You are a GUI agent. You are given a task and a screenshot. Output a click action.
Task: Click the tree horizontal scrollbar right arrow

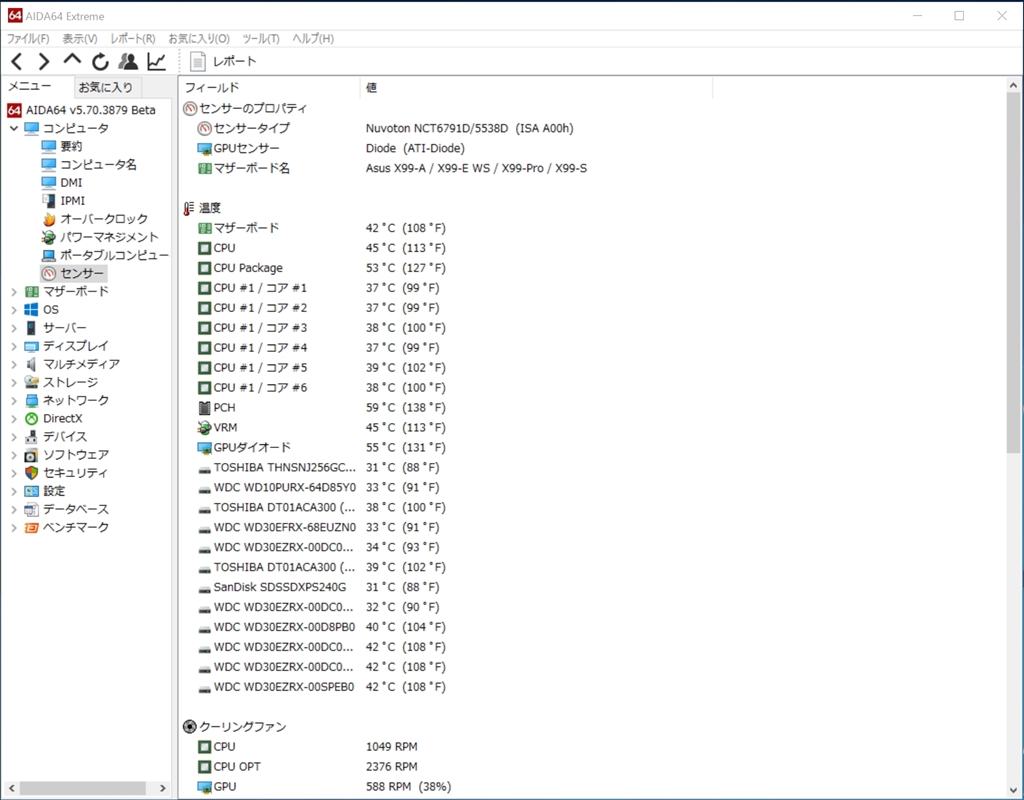click(163, 788)
